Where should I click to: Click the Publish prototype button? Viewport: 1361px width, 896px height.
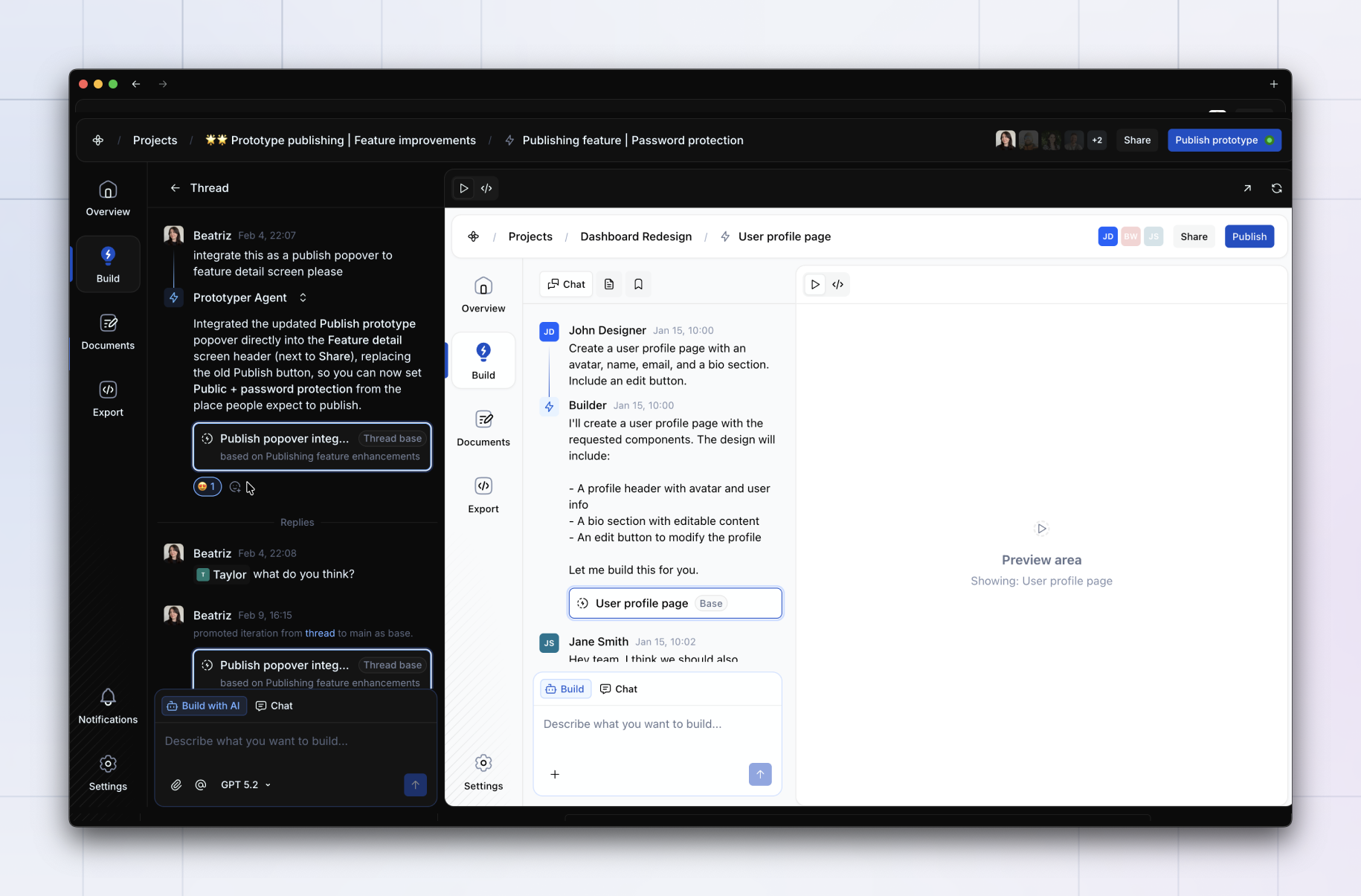(1224, 140)
